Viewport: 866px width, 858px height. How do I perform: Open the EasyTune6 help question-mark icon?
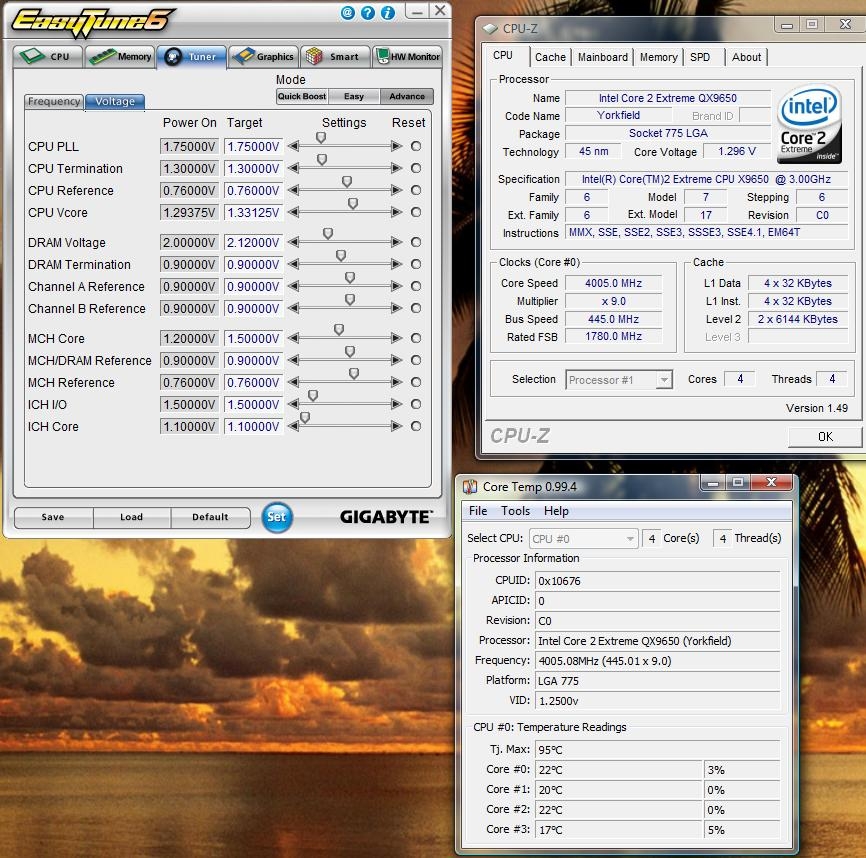click(x=368, y=13)
